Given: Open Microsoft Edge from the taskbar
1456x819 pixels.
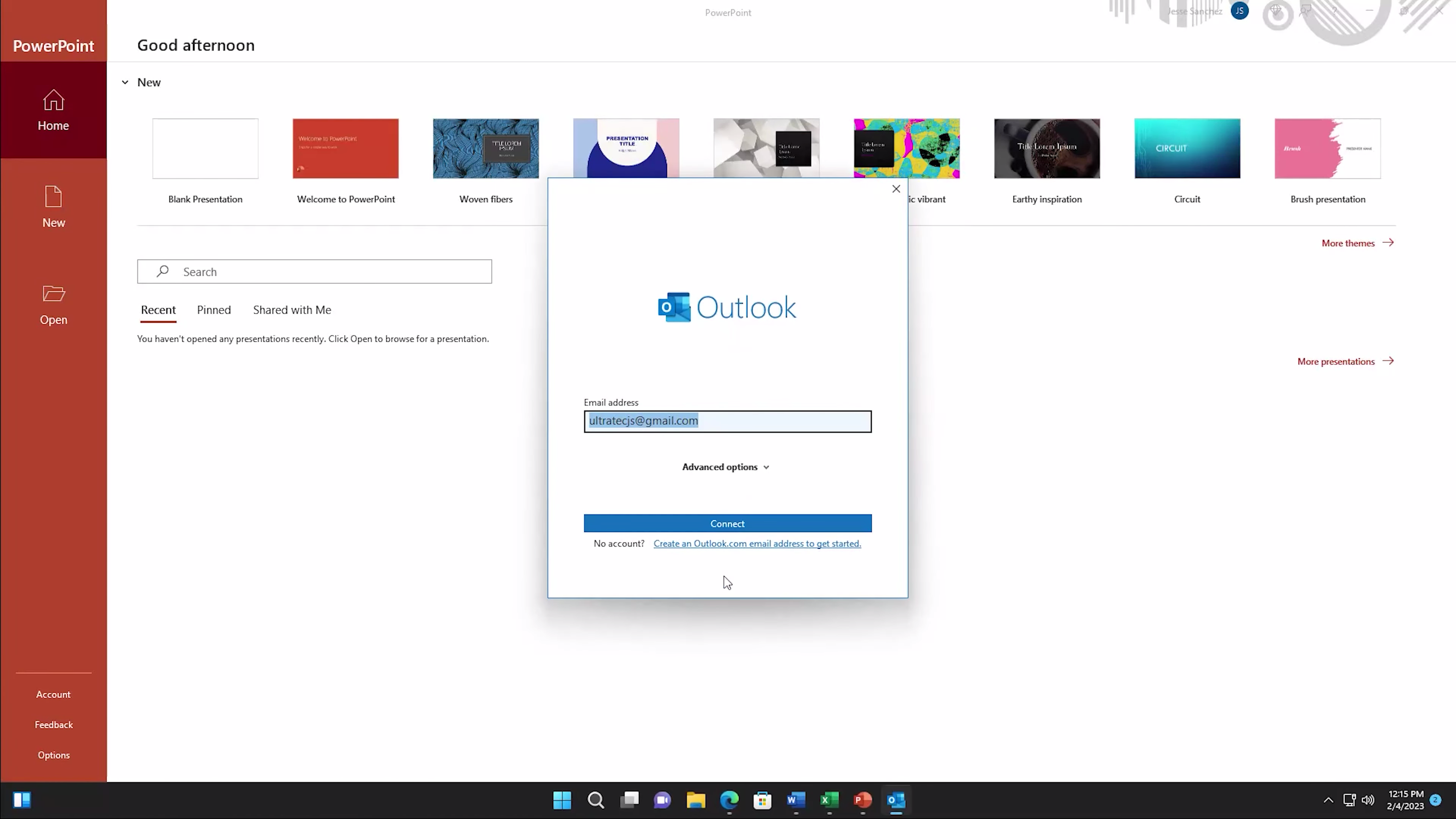Looking at the screenshot, I should (729, 800).
